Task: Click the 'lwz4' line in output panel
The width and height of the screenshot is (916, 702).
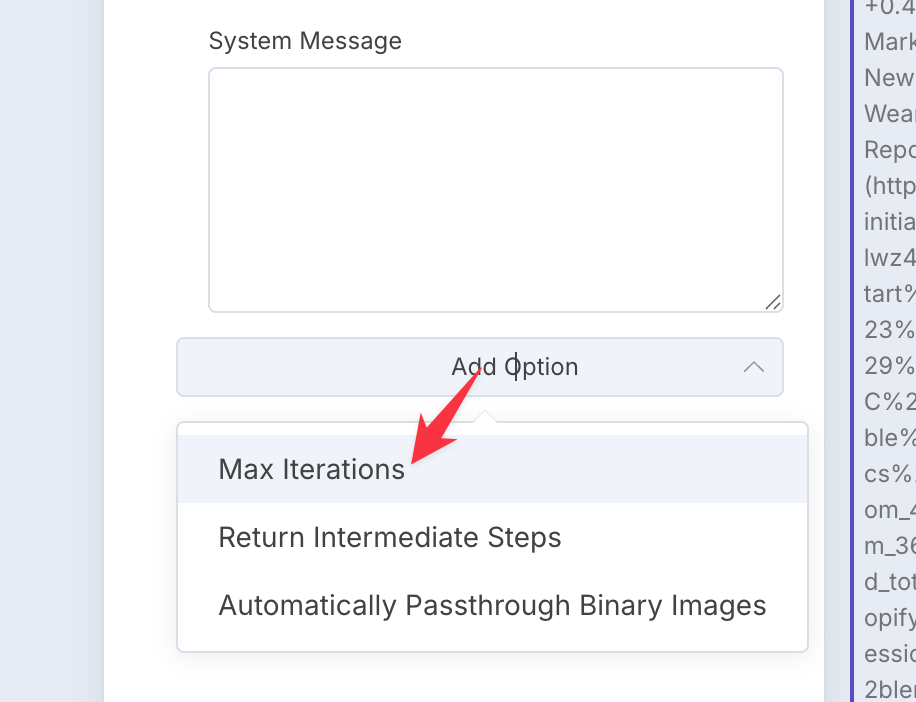Action: 890,258
